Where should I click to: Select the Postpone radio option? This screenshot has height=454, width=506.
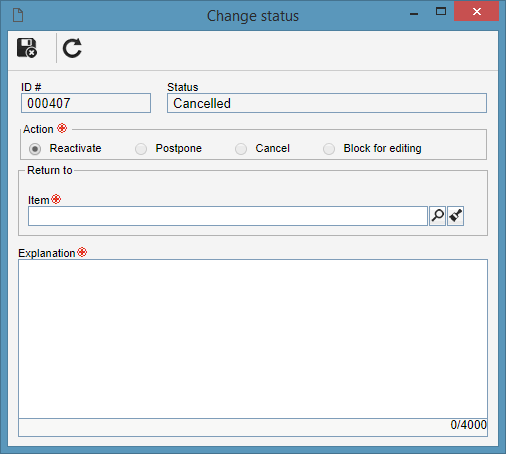(x=141, y=149)
